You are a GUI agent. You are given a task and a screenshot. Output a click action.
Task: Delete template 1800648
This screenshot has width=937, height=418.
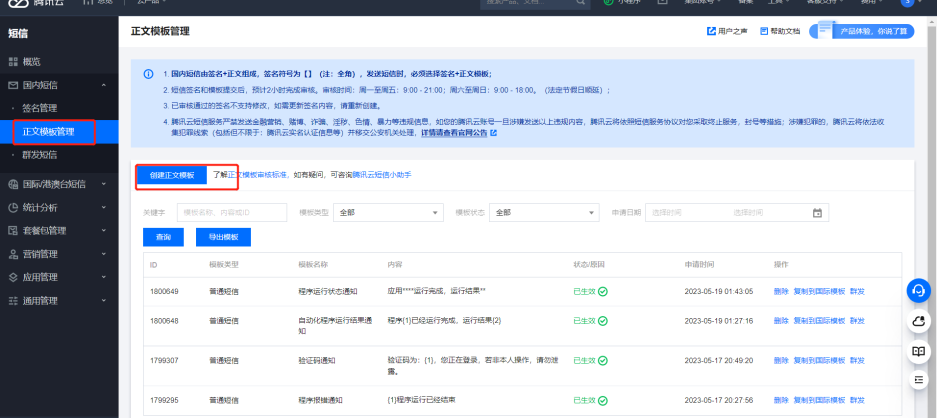781,321
